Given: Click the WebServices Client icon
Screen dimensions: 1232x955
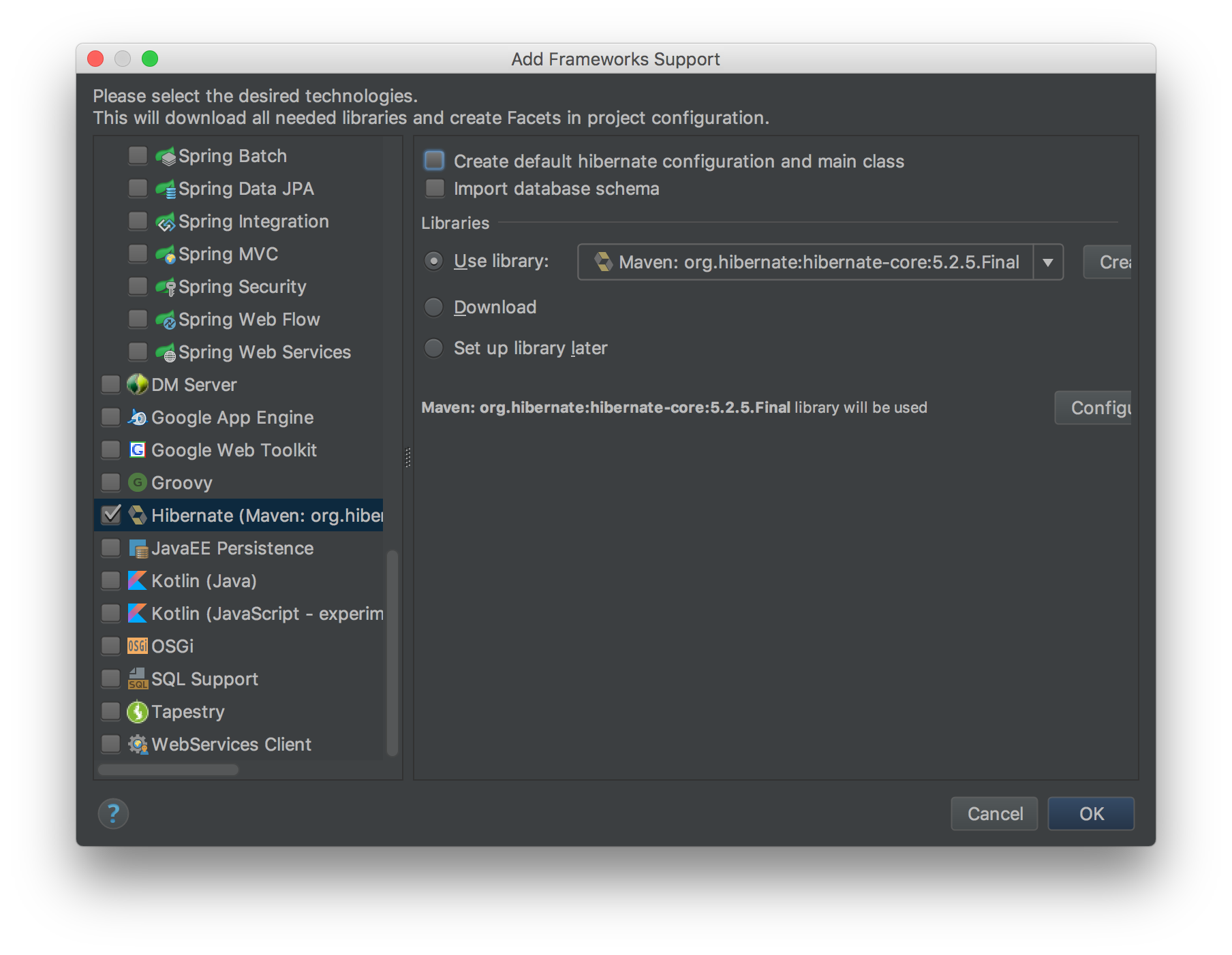Looking at the screenshot, I should [x=138, y=745].
